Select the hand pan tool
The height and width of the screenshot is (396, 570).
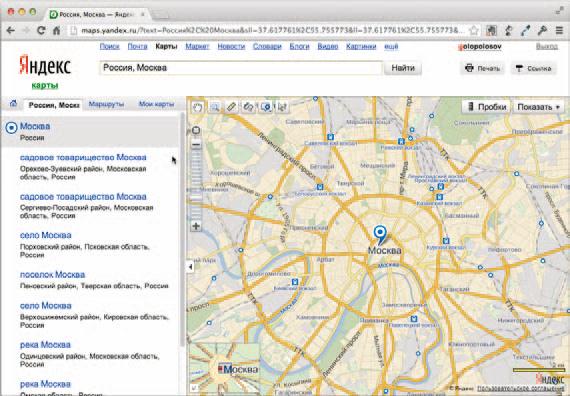pyautogui.click(x=197, y=107)
